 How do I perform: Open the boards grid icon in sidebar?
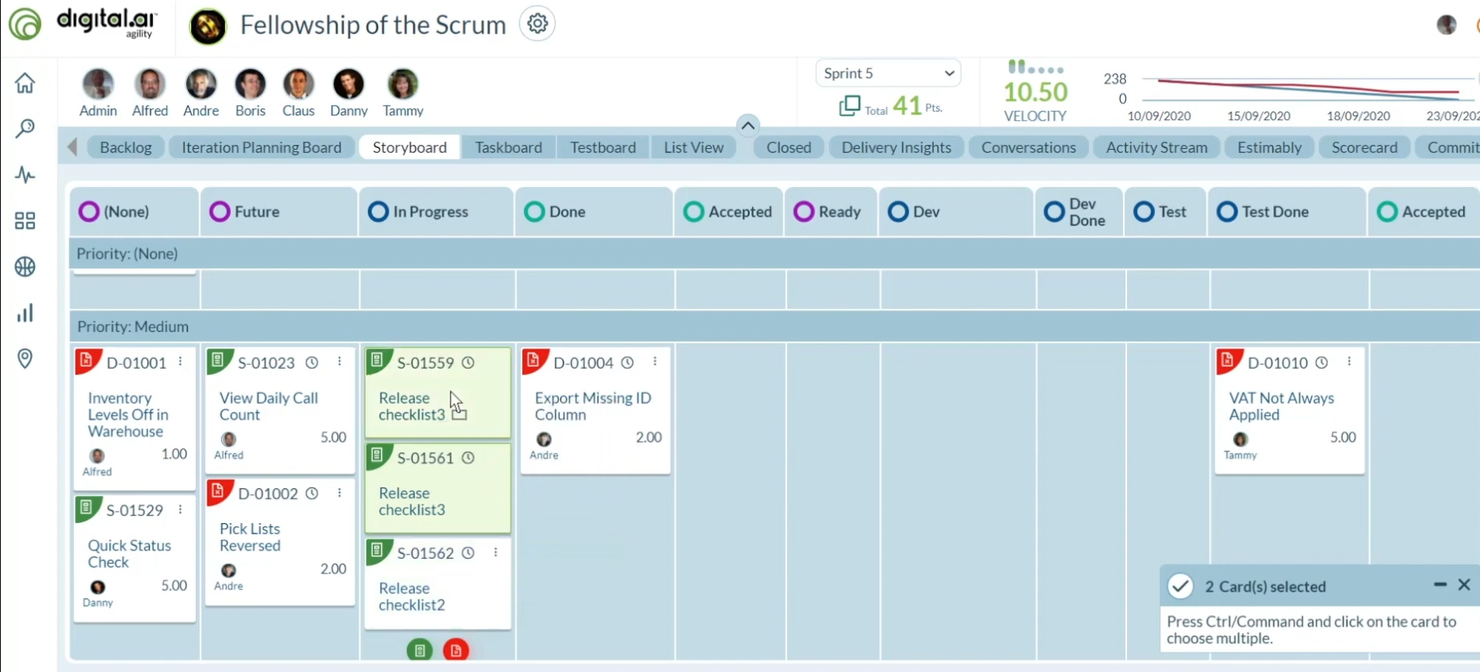(25, 221)
